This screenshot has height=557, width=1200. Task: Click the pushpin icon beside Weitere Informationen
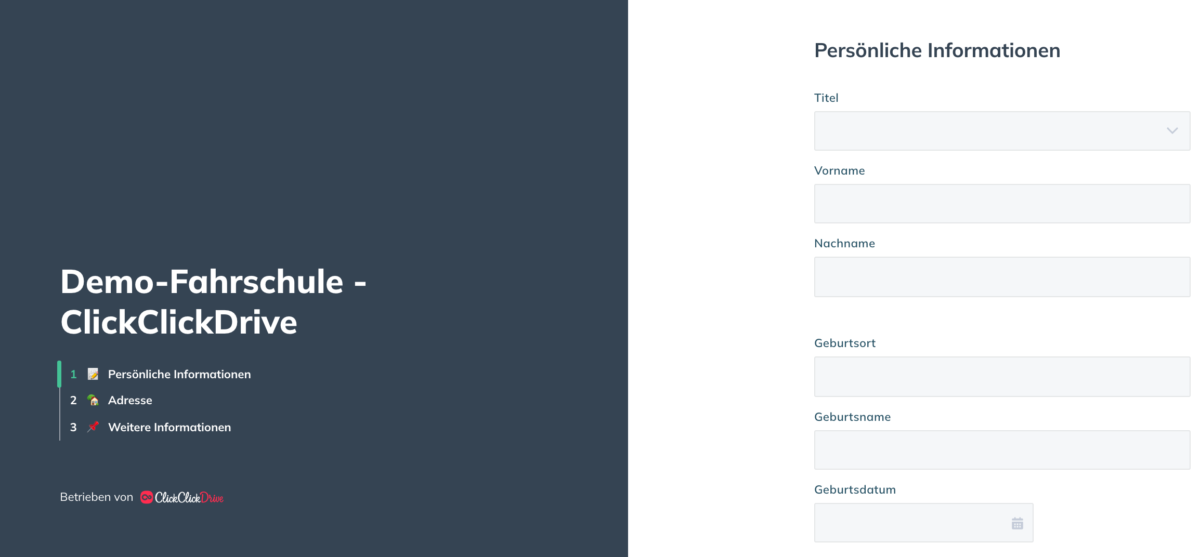pyautogui.click(x=93, y=427)
